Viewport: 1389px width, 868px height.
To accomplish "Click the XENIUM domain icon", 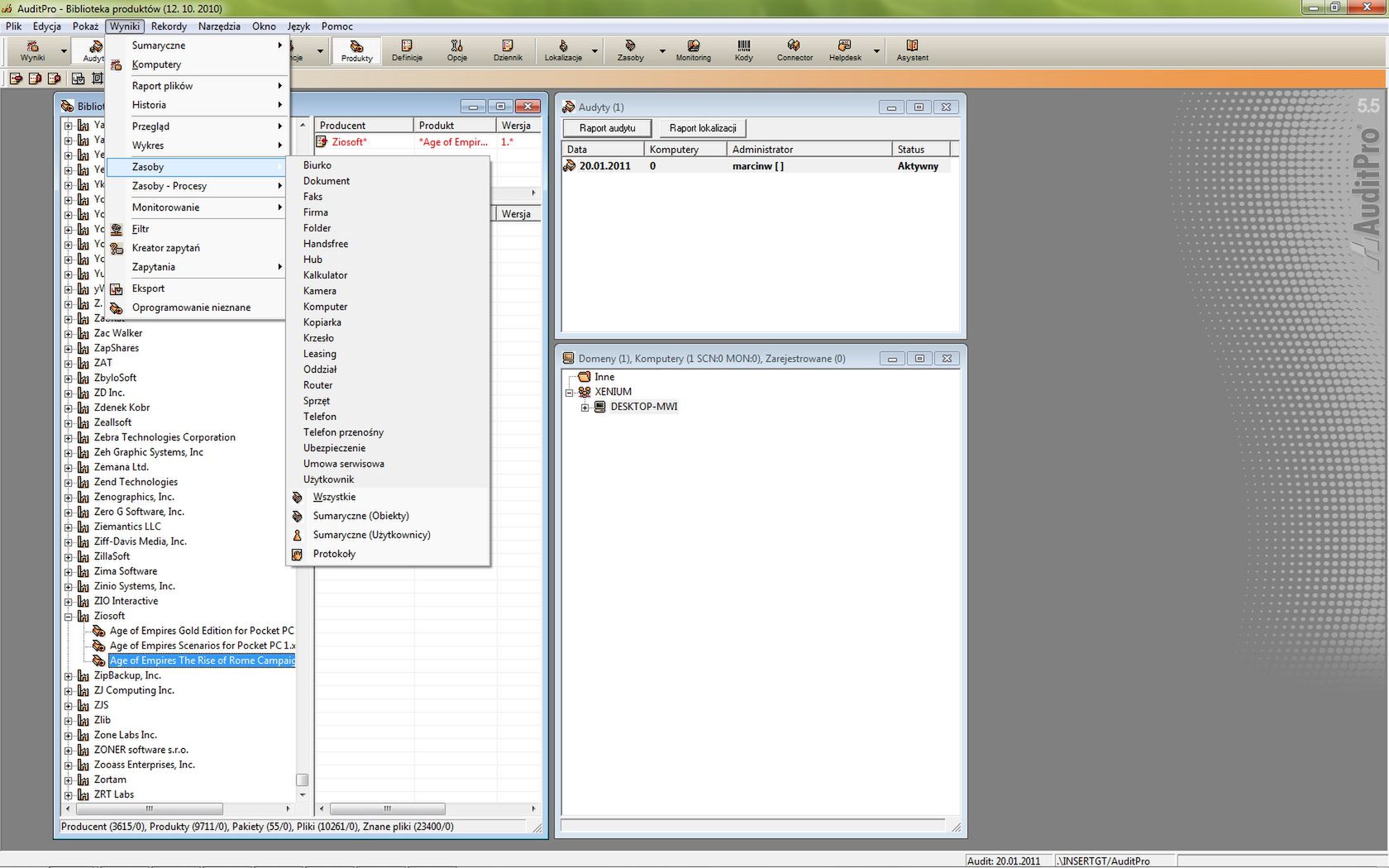I will [585, 392].
